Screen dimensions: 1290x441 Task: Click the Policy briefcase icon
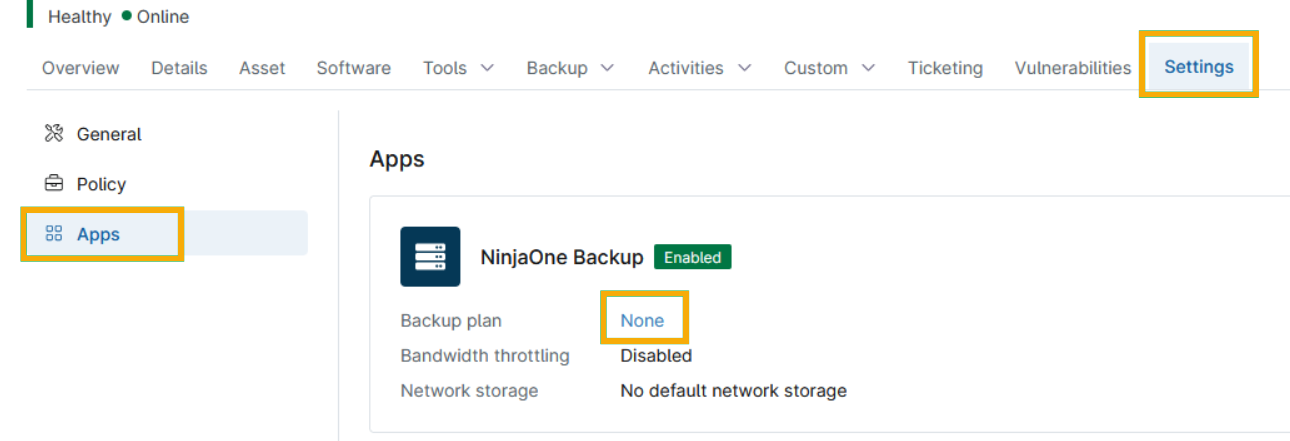54,184
